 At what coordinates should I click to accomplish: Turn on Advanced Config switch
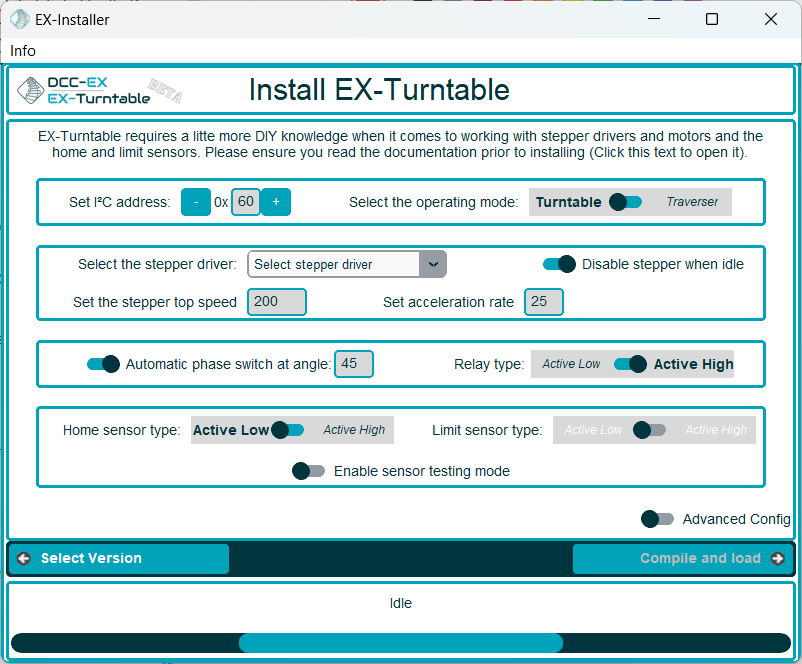tap(657, 519)
